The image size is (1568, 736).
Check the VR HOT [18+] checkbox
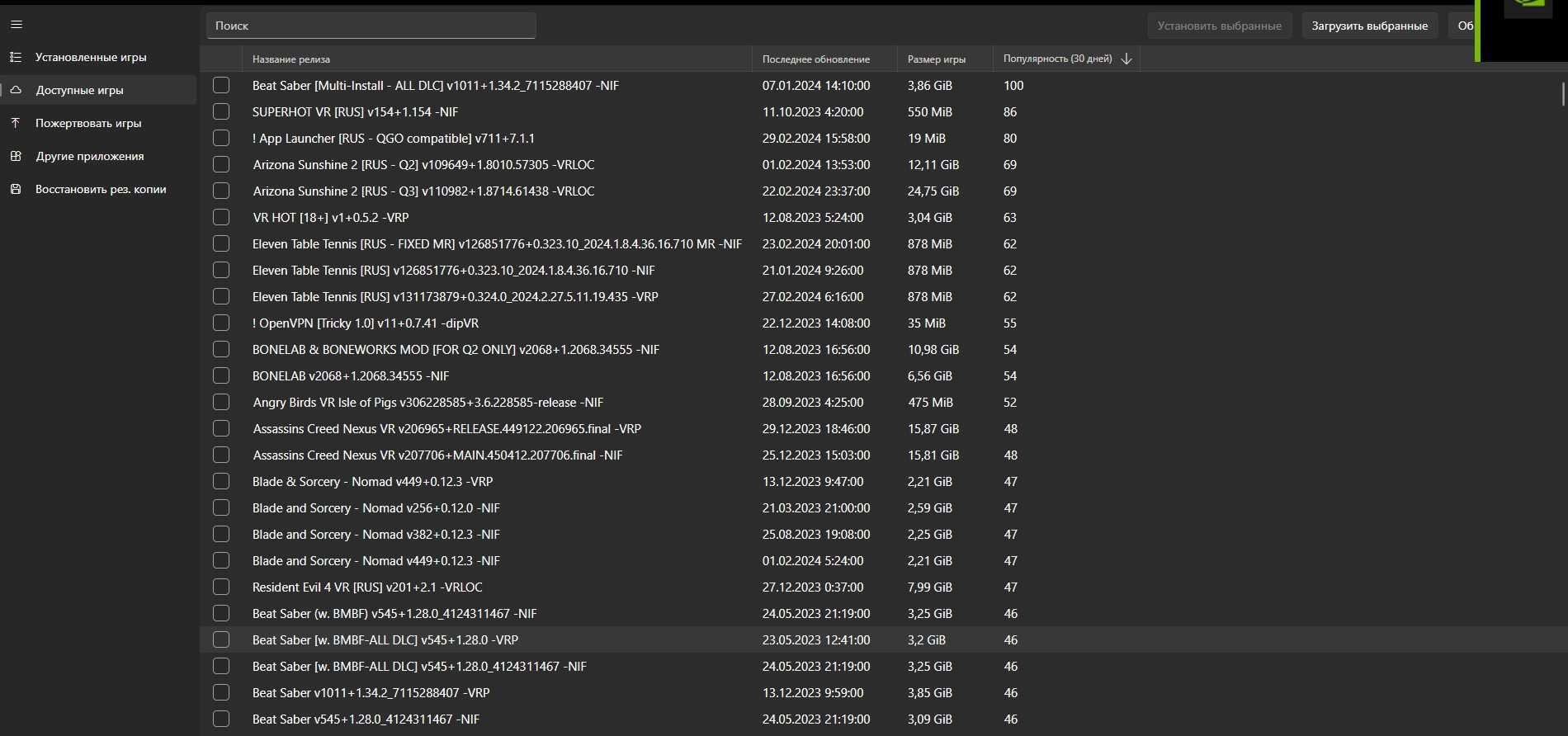[221, 217]
